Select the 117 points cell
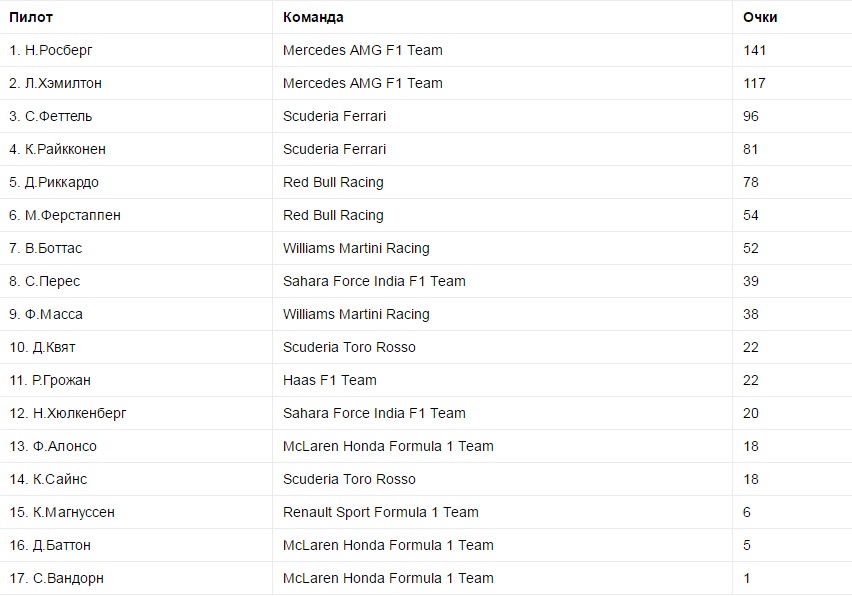This screenshot has height=596, width=852. pos(755,83)
